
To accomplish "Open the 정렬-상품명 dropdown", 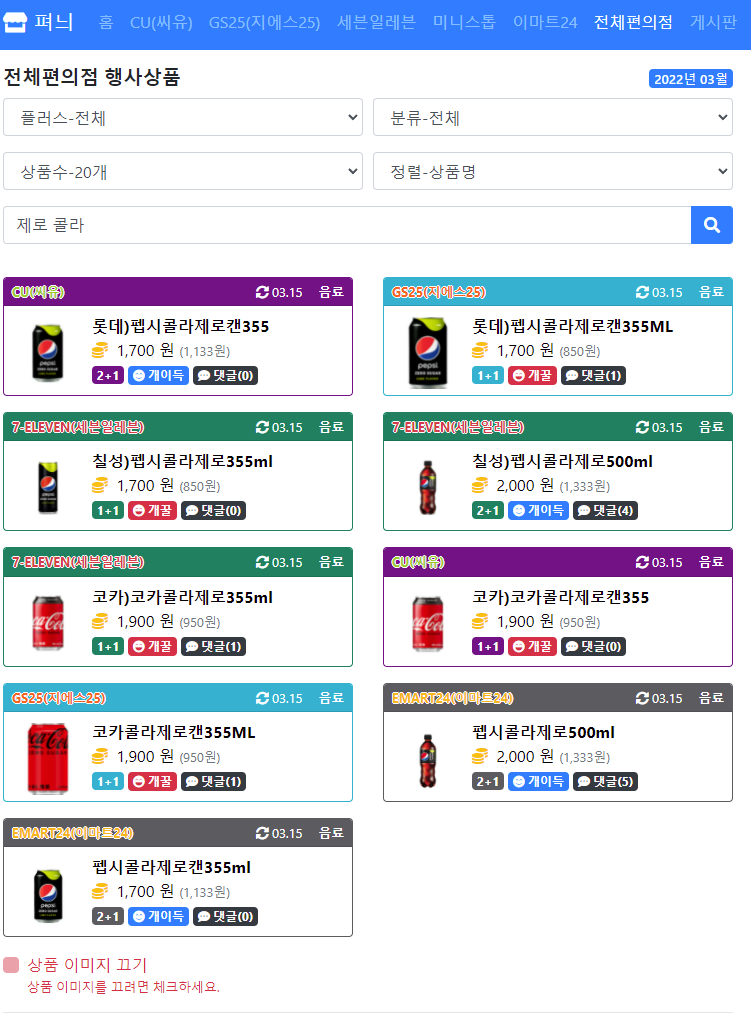I will (x=553, y=171).
